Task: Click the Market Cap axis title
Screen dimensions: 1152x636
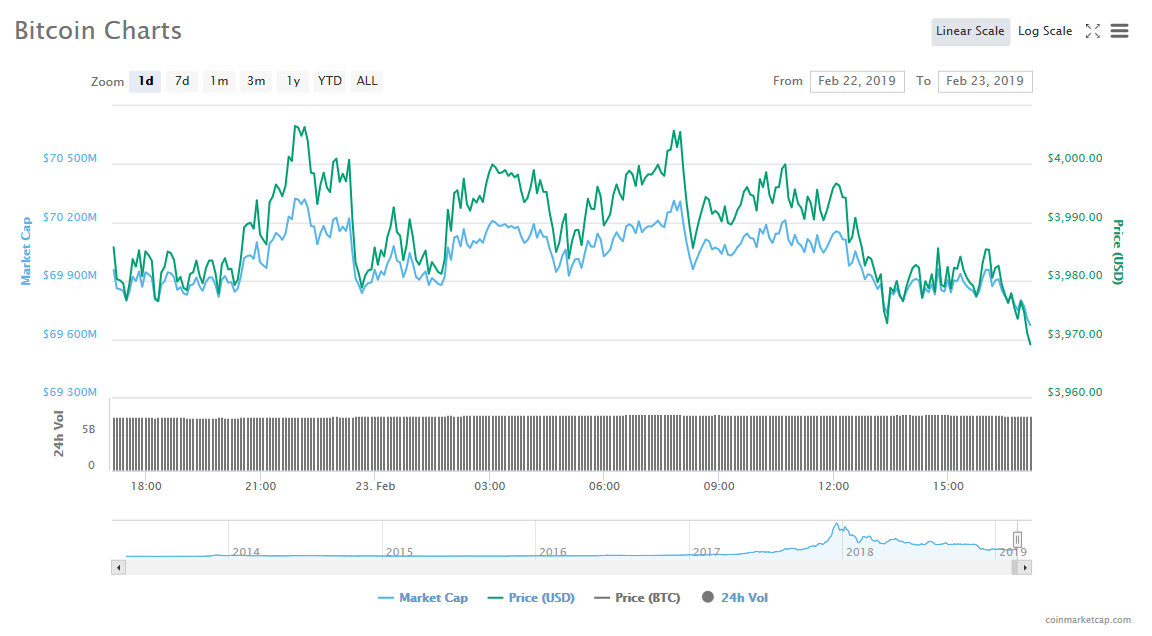Action: tap(26, 251)
